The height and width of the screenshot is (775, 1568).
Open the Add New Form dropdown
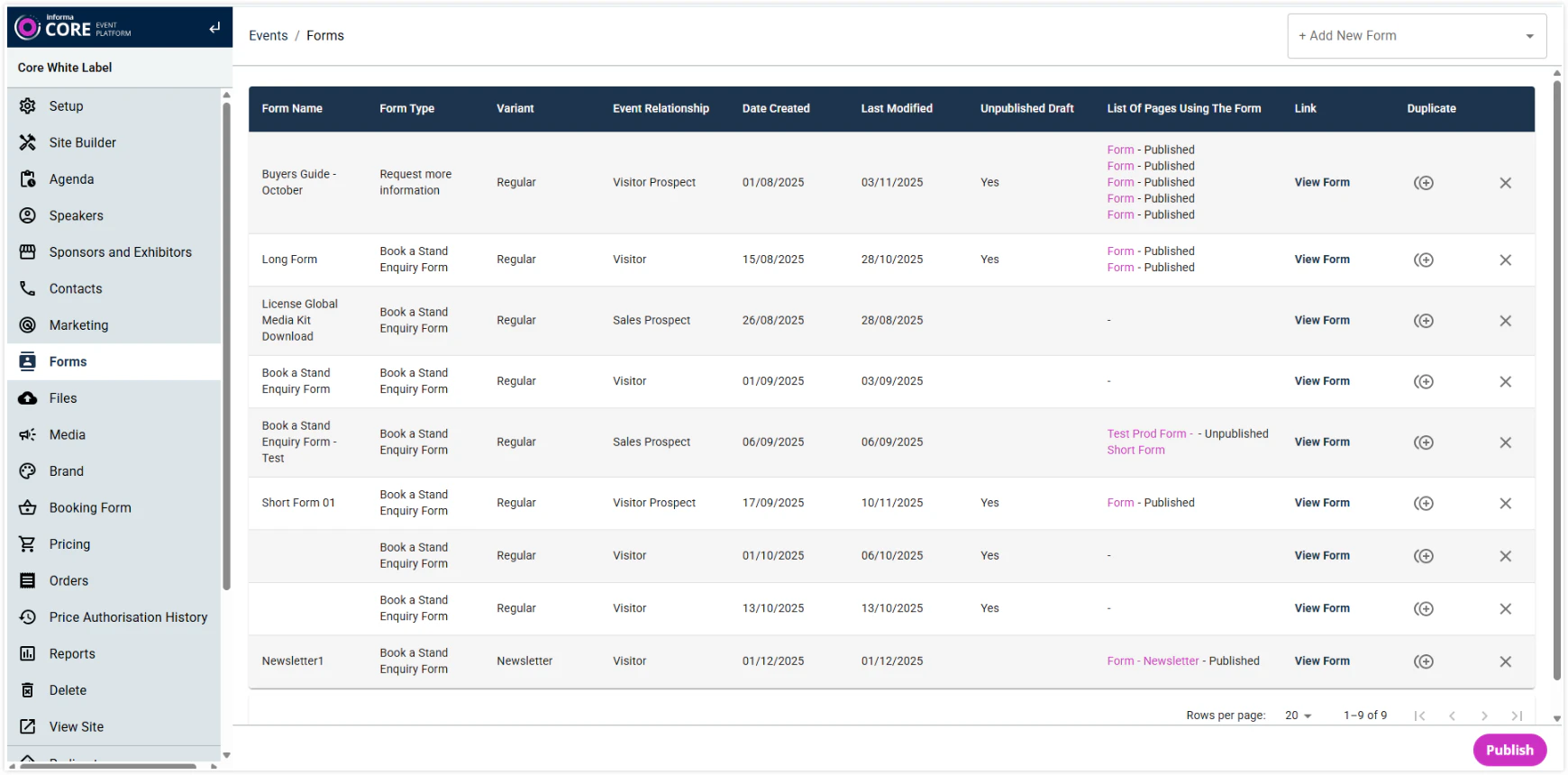(x=1416, y=36)
